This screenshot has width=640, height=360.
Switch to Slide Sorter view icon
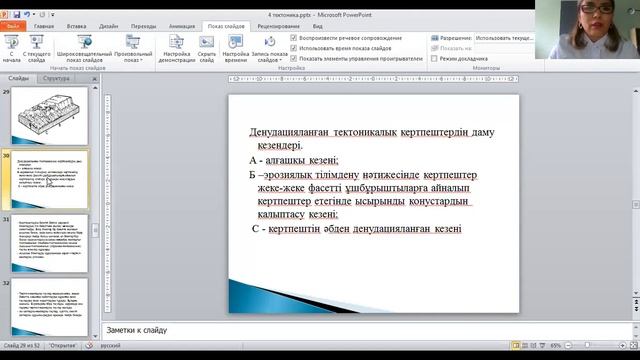[525, 345]
